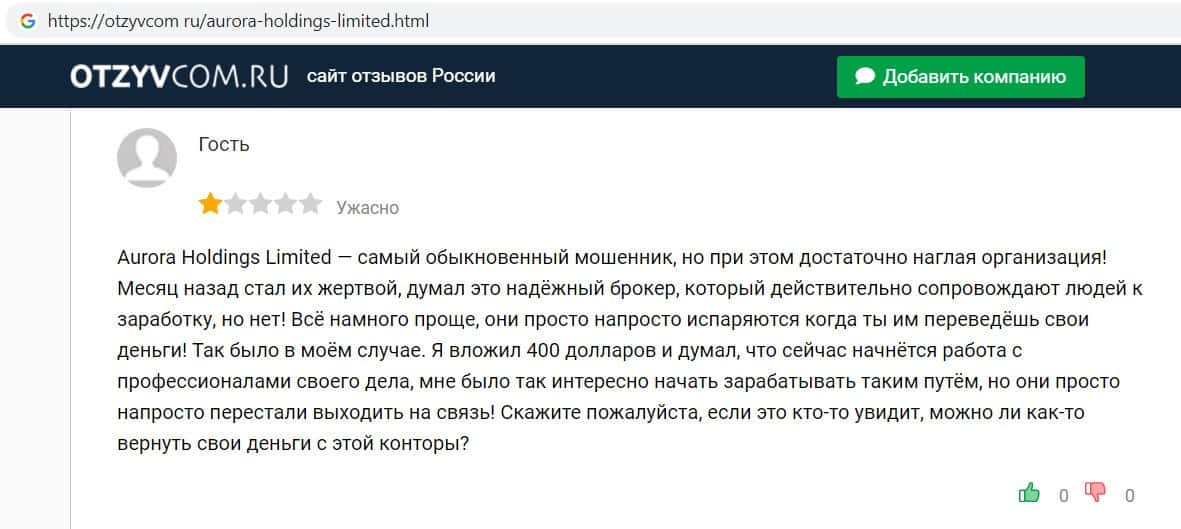The image size is (1181, 529).
Task: Focus the browser URL address field
Action: pos(239,20)
